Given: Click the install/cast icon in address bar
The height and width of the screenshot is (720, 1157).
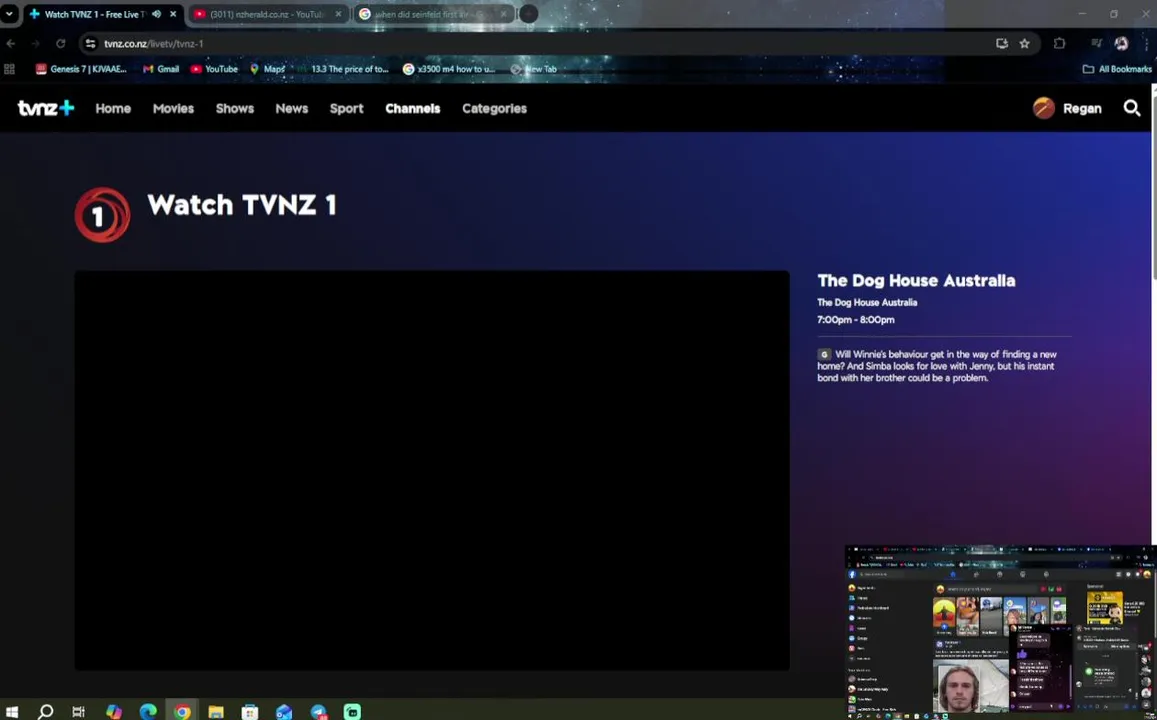Looking at the screenshot, I should (x=1001, y=44).
